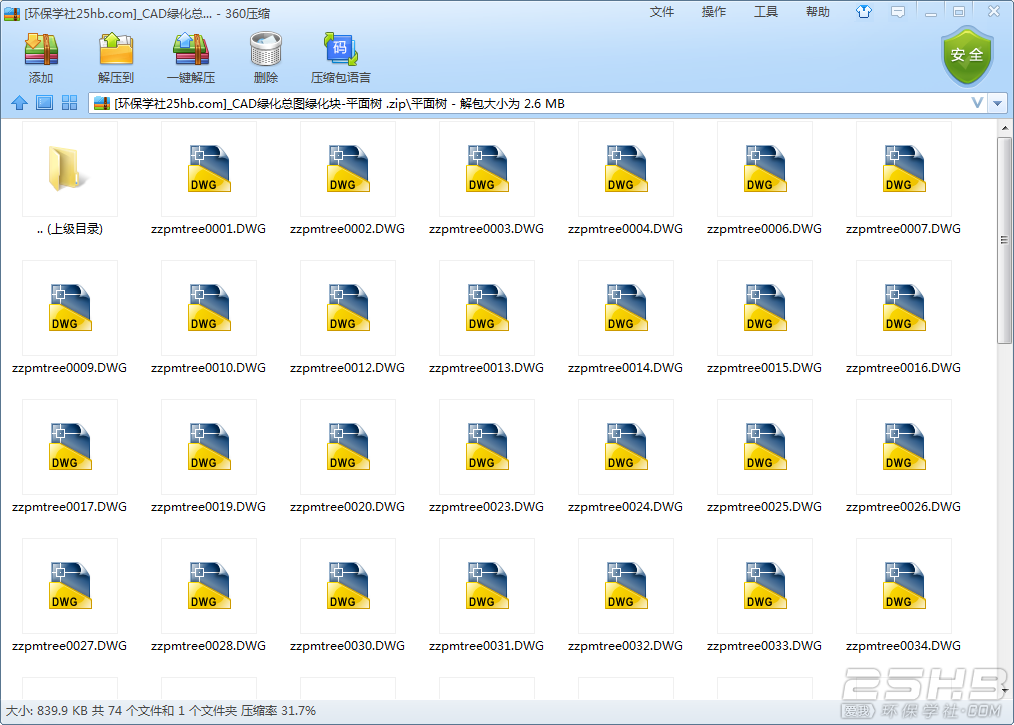The width and height of the screenshot is (1014, 725).
Task: Click the skin shirt icon in title bar
Action: [x=864, y=12]
